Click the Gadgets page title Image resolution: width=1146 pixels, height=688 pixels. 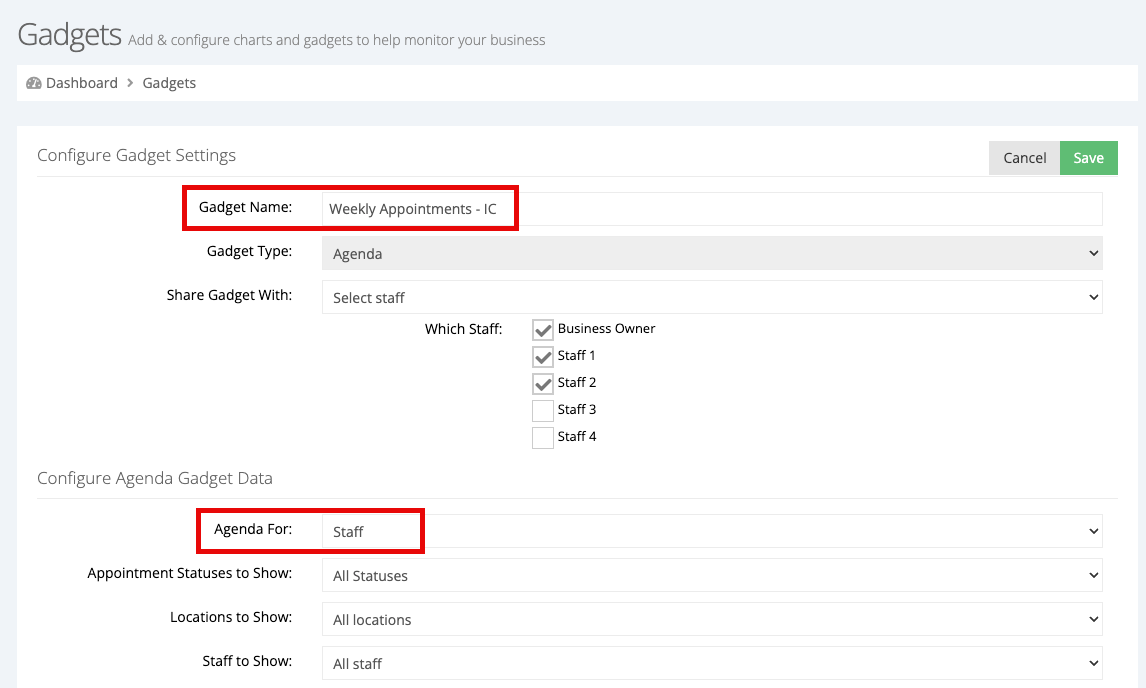pos(69,35)
